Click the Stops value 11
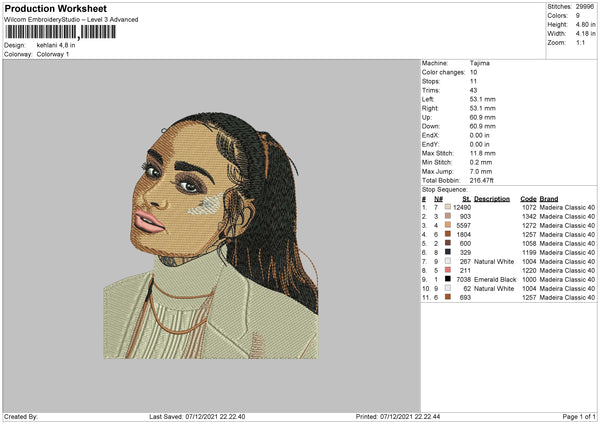The image size is (600, 424). [473, 81]
